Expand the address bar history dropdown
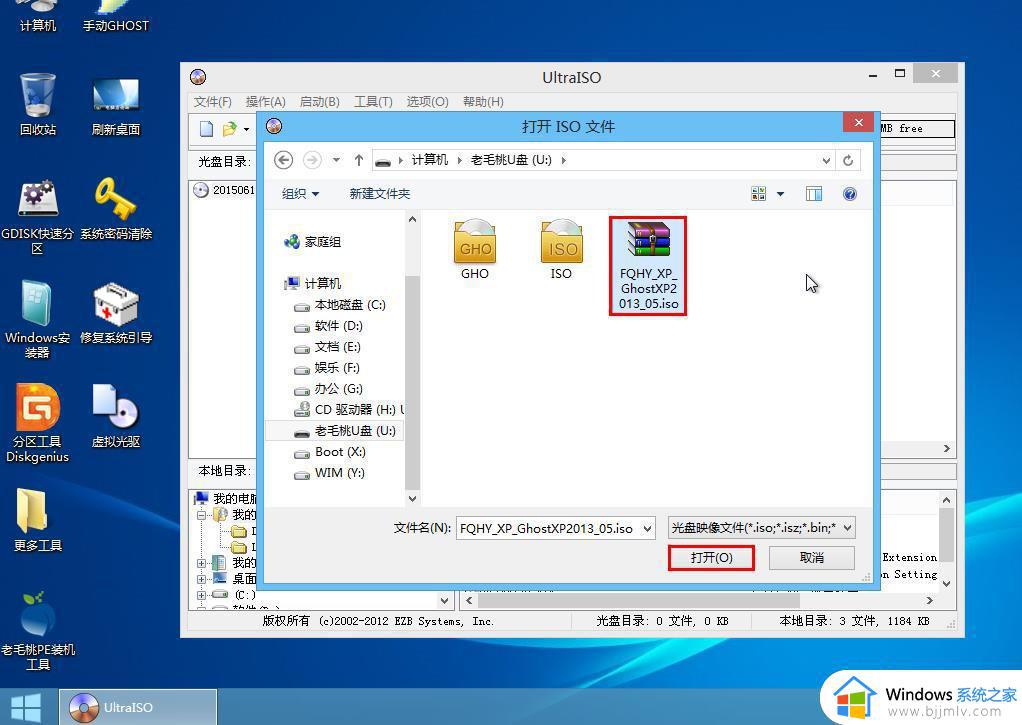Screen dimensions: 1022x725 (826, 160)
